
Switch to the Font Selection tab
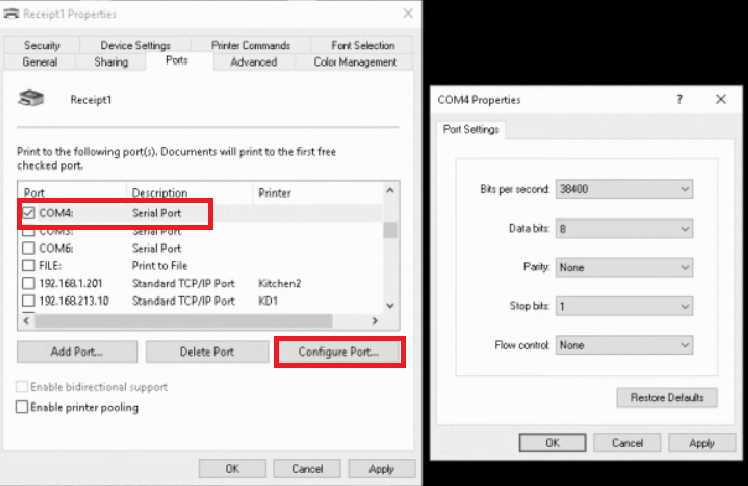click(x=363, y=45)
